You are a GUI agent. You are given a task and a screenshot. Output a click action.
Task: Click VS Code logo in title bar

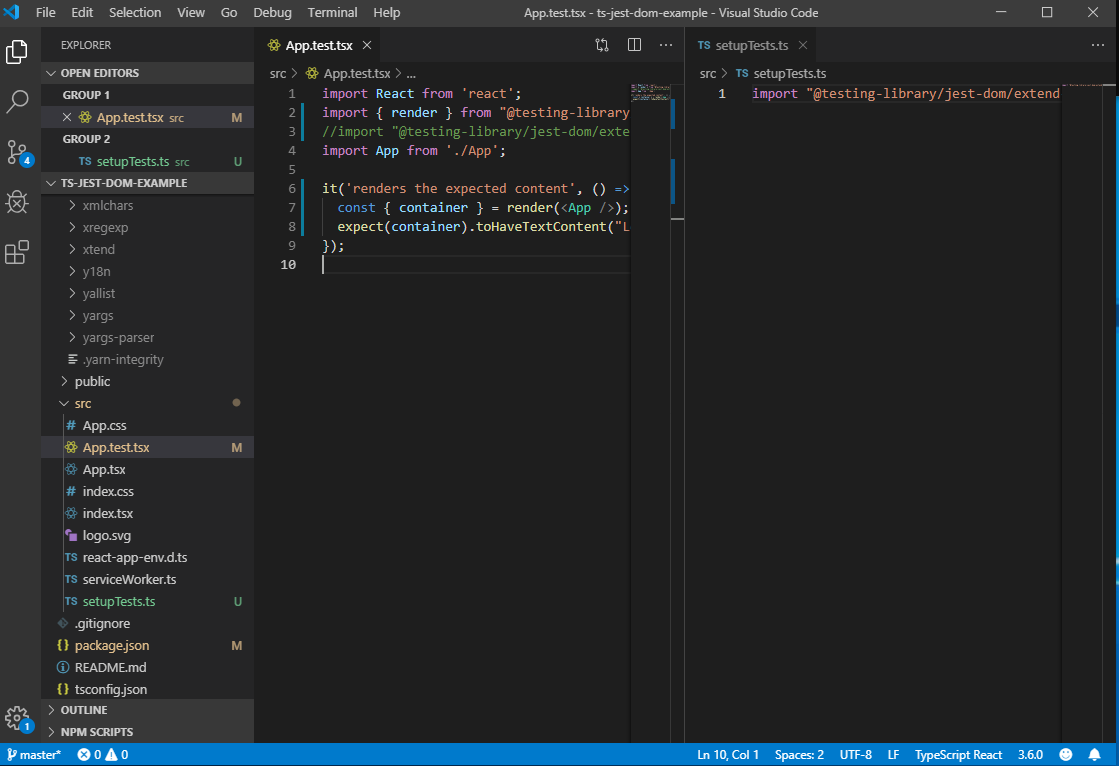coord(12,12)
